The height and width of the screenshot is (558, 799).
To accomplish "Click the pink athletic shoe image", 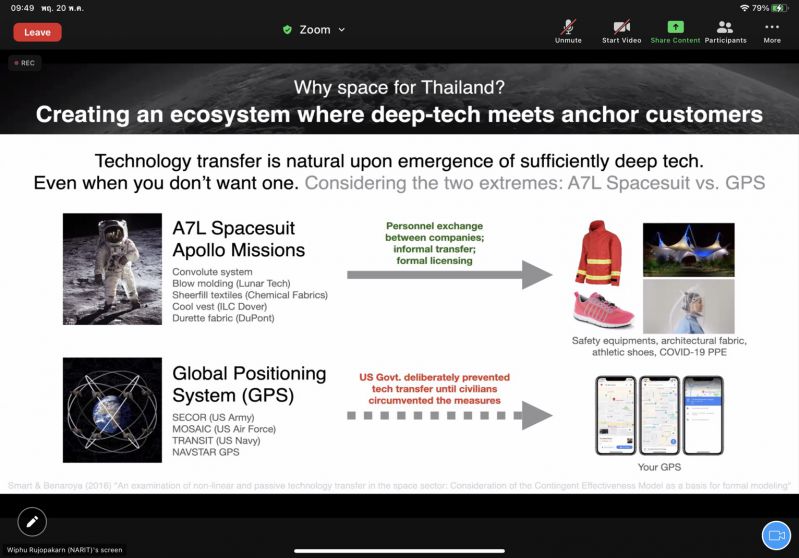I will [603, 309].
